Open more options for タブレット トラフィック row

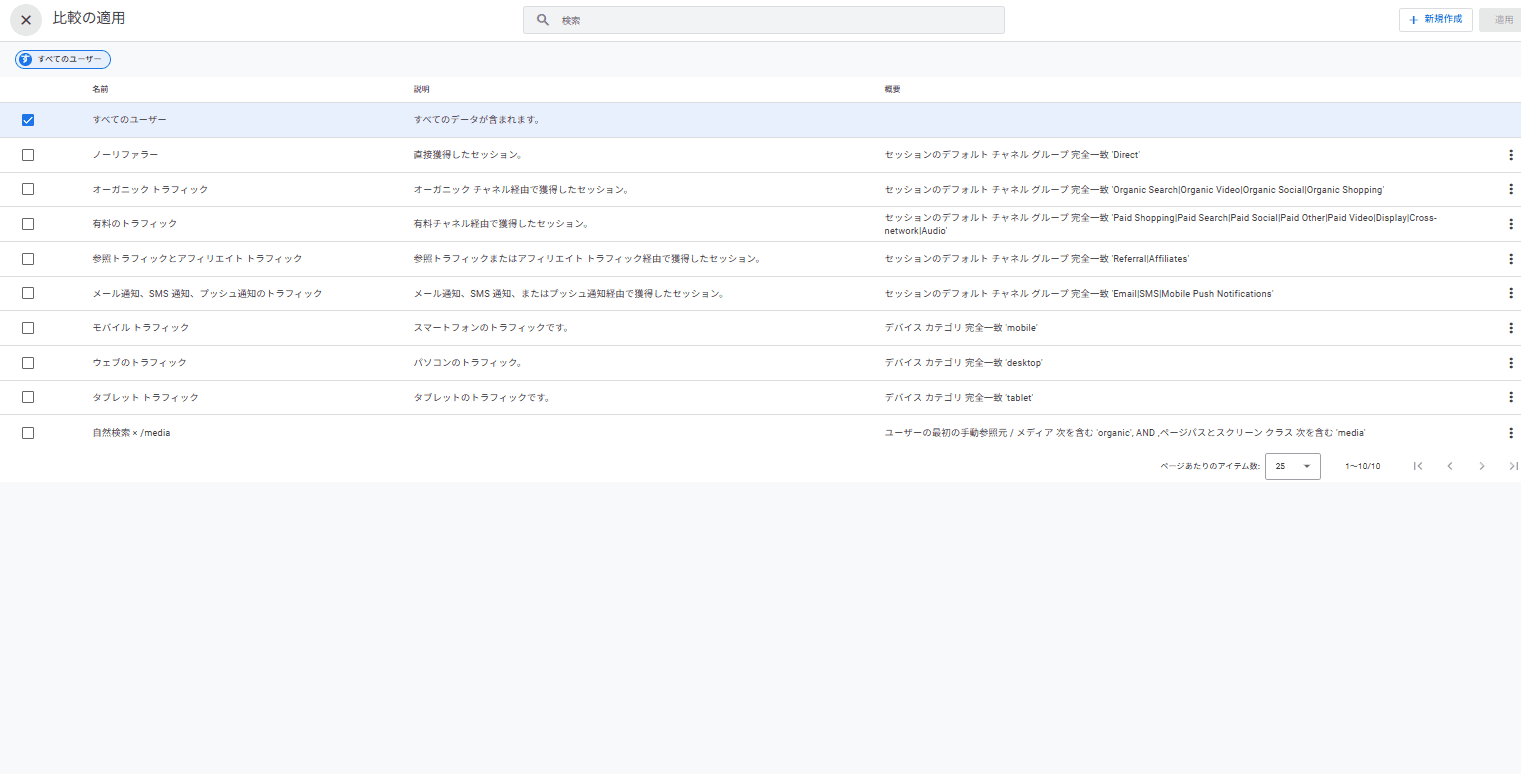[x=1510, y=397]
